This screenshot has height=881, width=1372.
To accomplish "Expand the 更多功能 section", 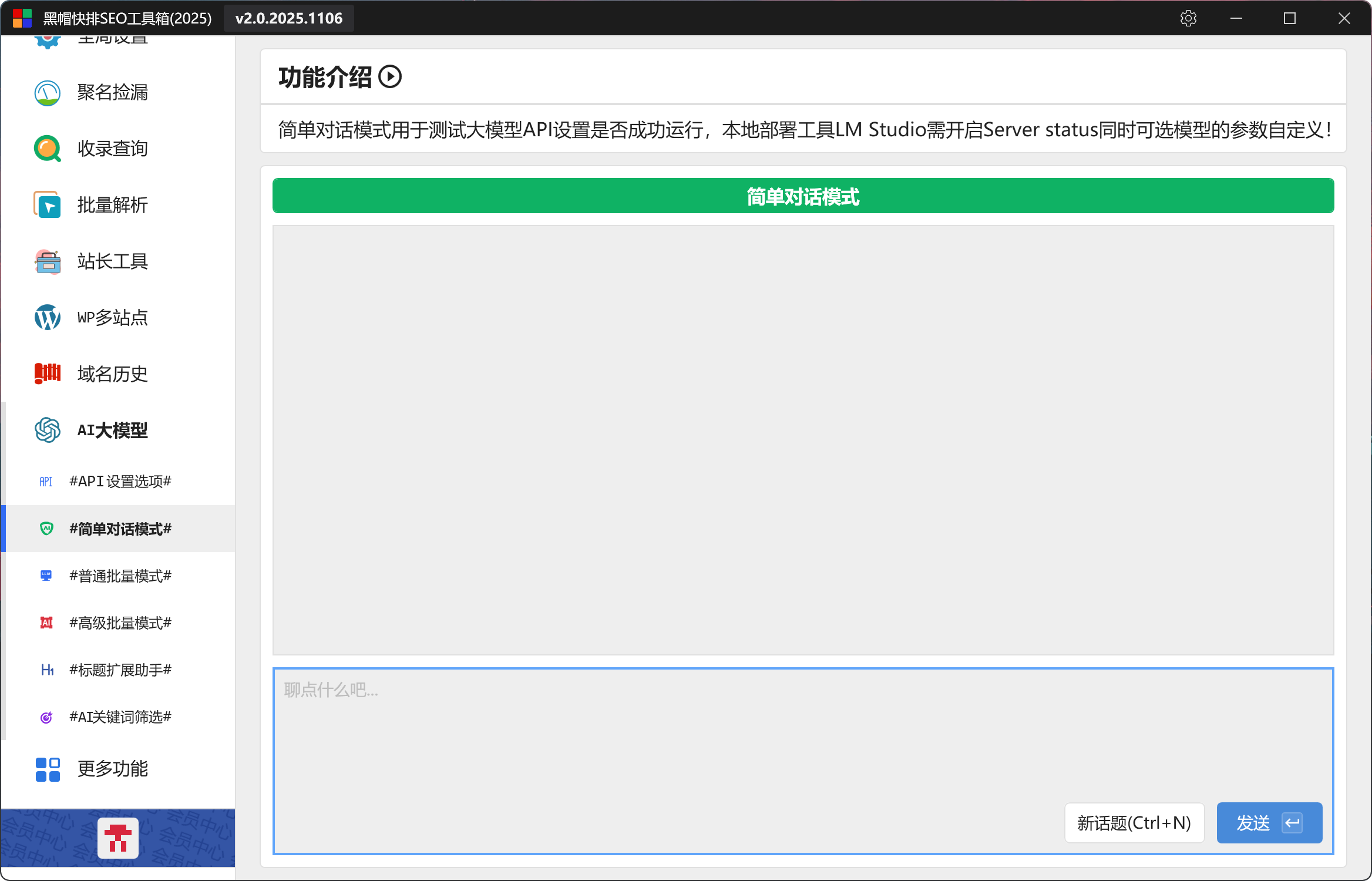I will [x=112, y=769].
